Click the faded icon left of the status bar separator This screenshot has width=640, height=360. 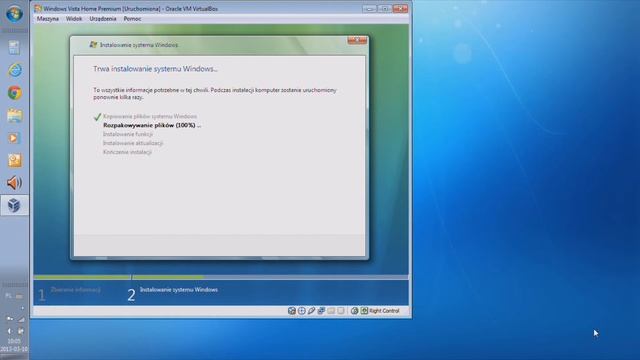(341, 311)
